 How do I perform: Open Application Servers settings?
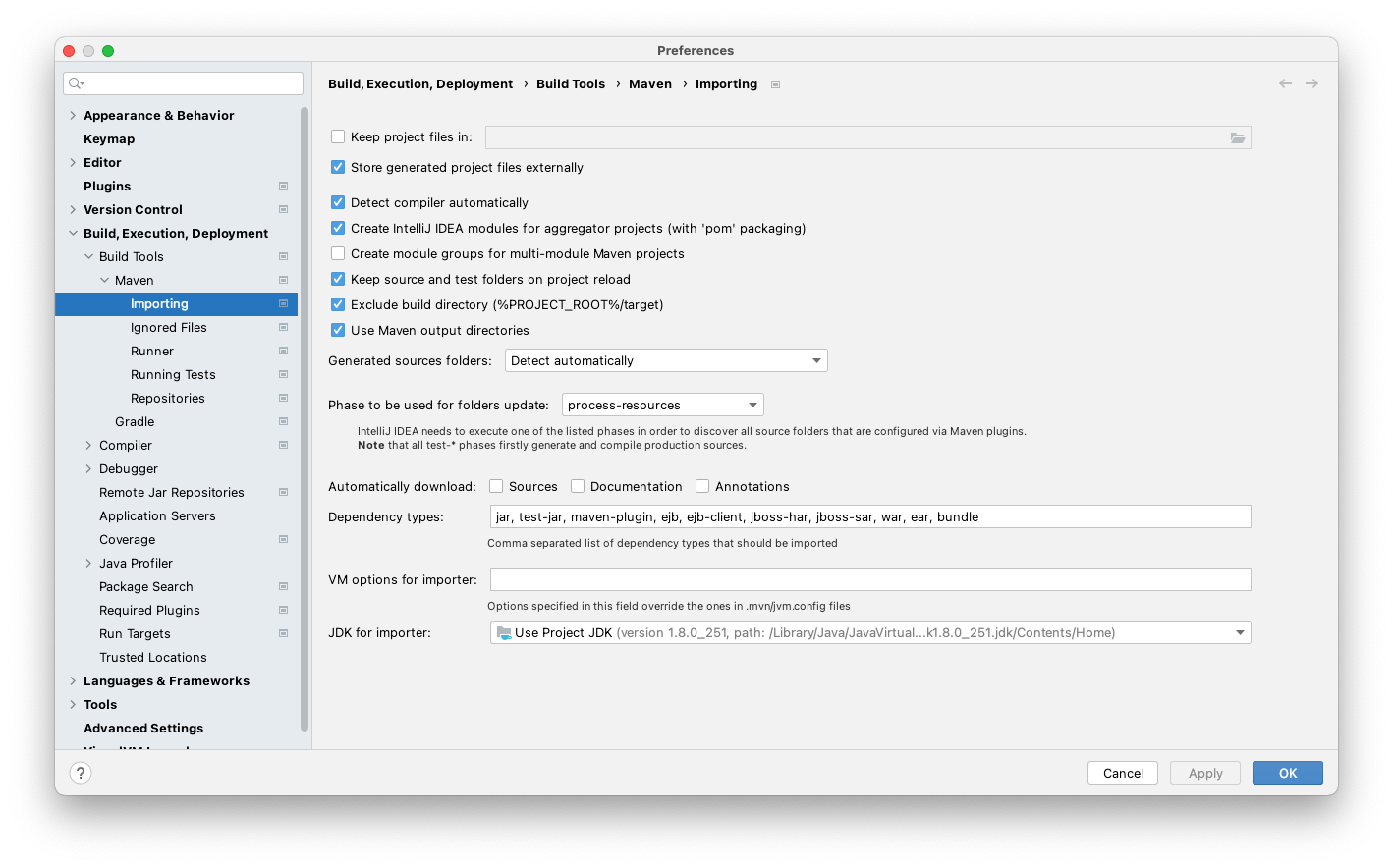coord(157,515)
